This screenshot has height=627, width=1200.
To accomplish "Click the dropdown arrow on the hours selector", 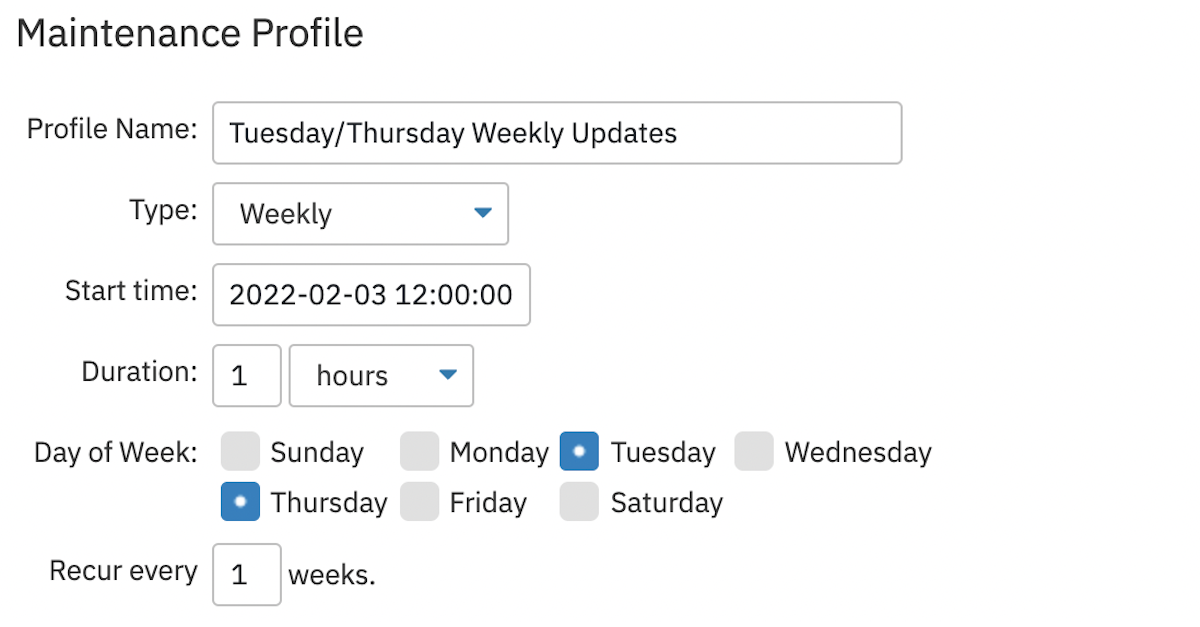I will 449,375.
